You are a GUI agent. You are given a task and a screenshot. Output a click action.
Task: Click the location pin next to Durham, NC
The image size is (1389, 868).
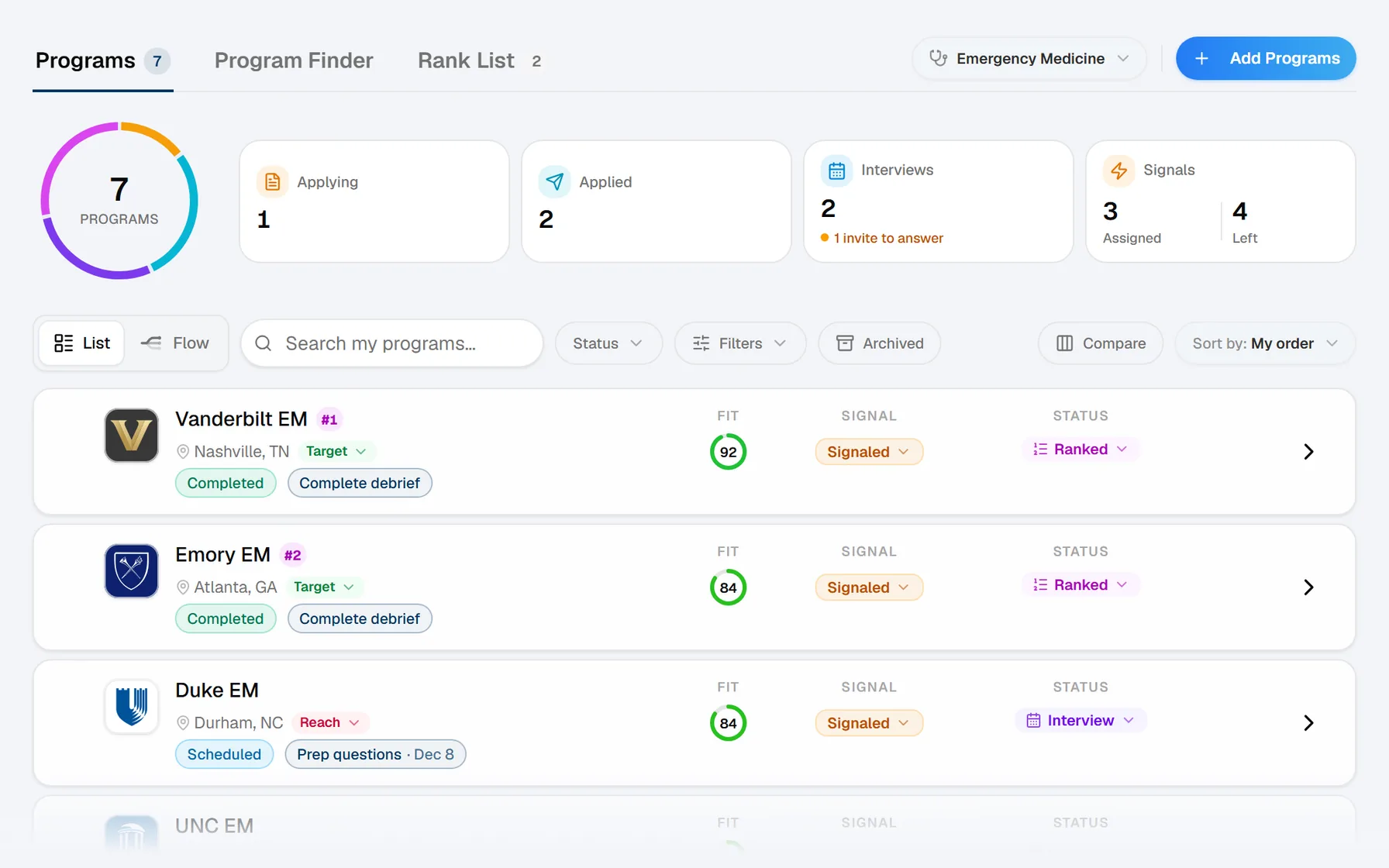pyautogui.click(x=183, y=723)
